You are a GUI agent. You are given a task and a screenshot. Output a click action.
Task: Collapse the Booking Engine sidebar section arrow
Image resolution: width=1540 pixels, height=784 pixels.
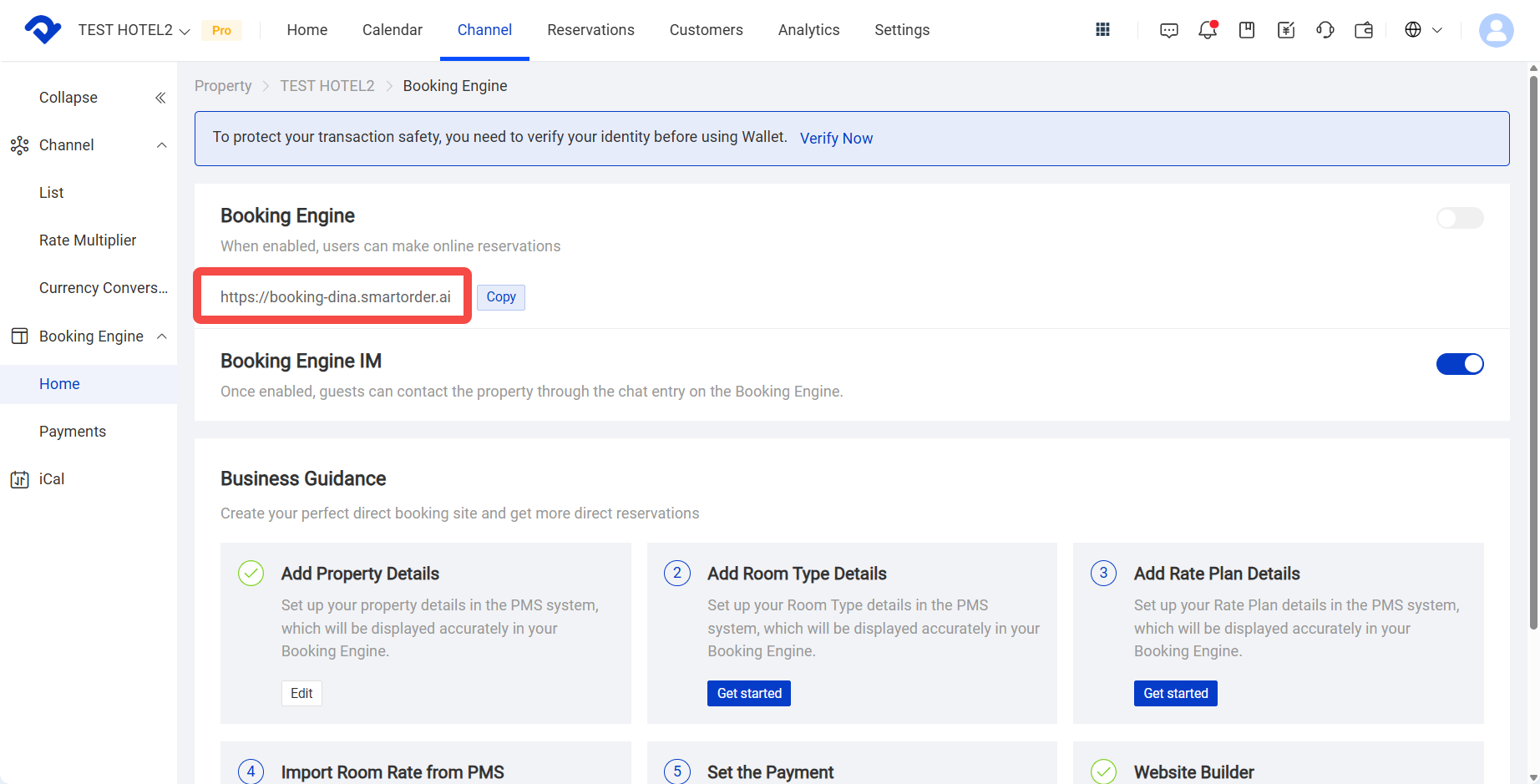click(162, 336)
